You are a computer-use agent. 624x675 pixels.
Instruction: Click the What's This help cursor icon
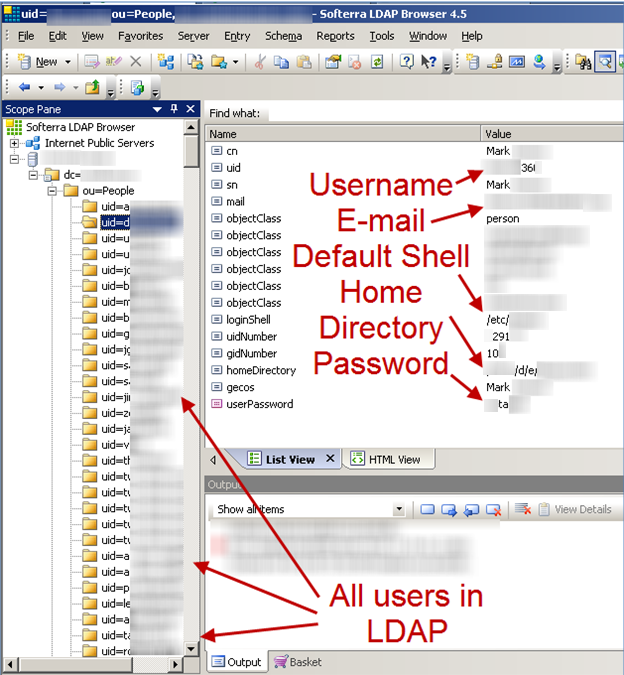[x=429, y=62]
